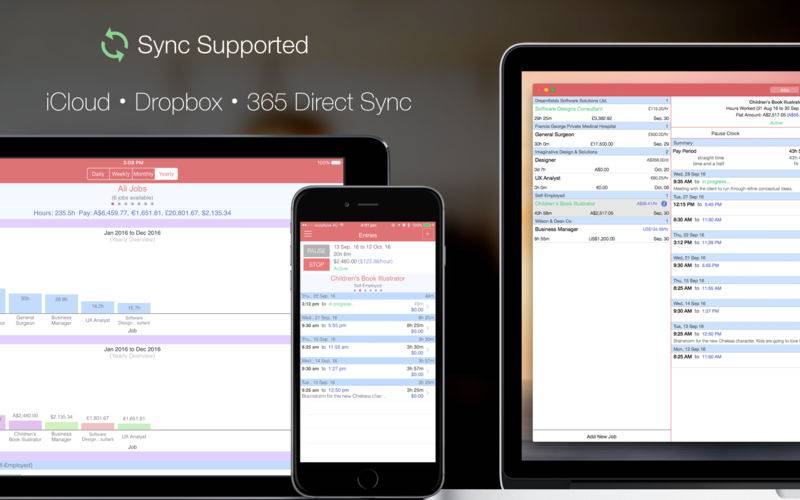Switch to the Daily tab
800x500 pixels.
(x=98, y=174)
